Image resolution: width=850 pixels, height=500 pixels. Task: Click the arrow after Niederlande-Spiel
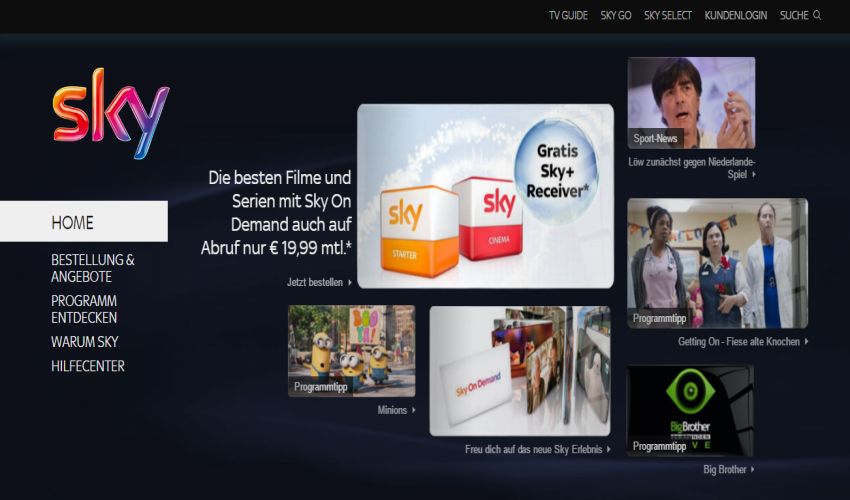(754, 174)
